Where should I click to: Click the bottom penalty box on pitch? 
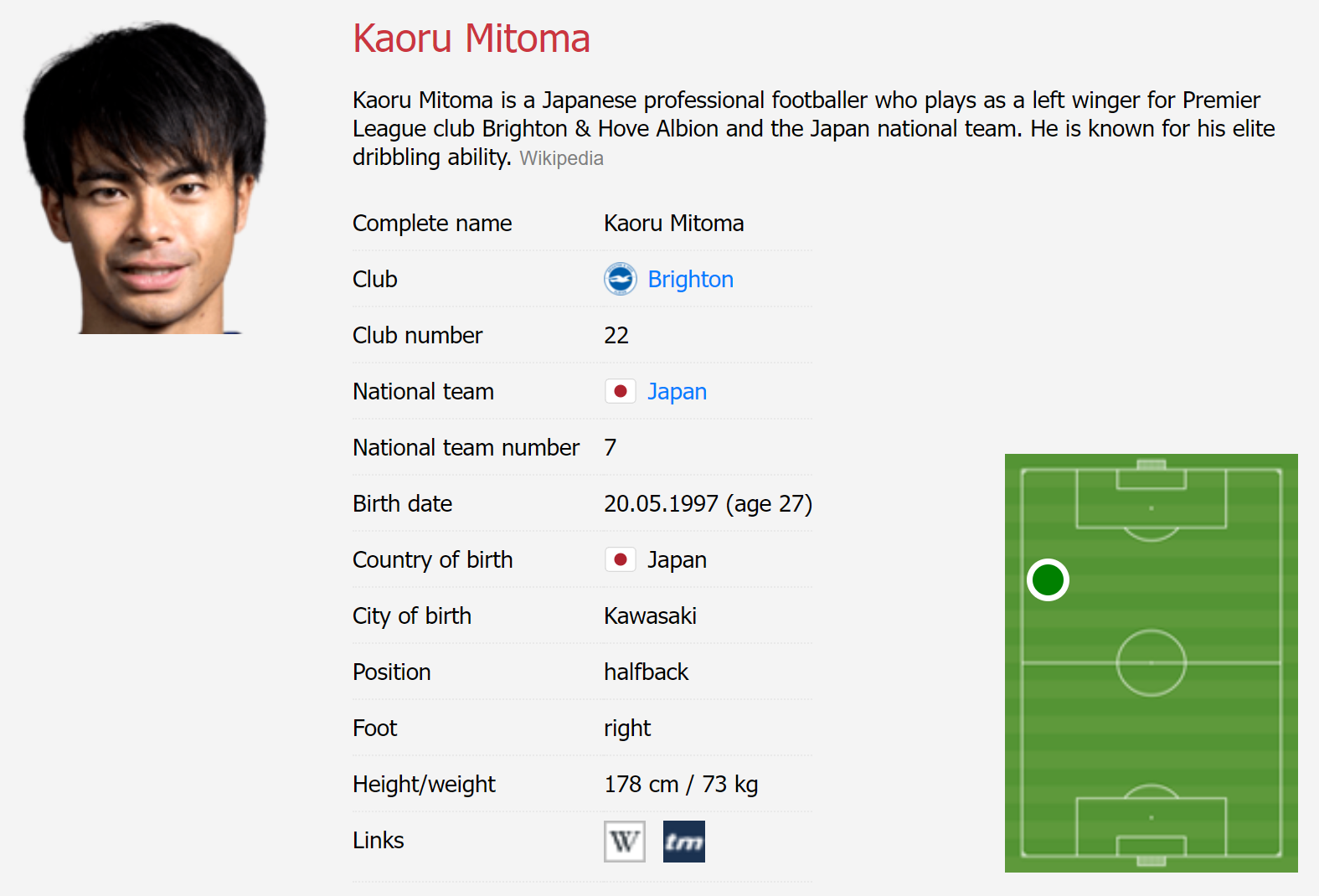[1152, 826]
